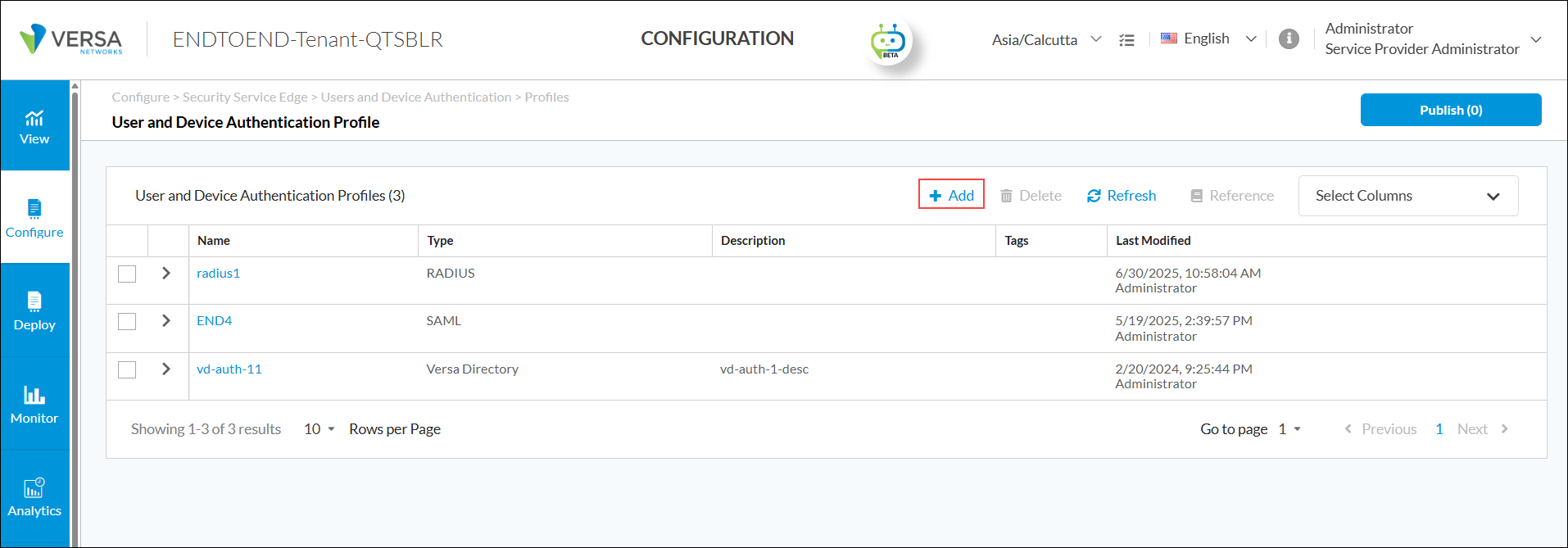Click the Delete button
The height and width of the screenshot is (548, 1568).
[1031, 196]
